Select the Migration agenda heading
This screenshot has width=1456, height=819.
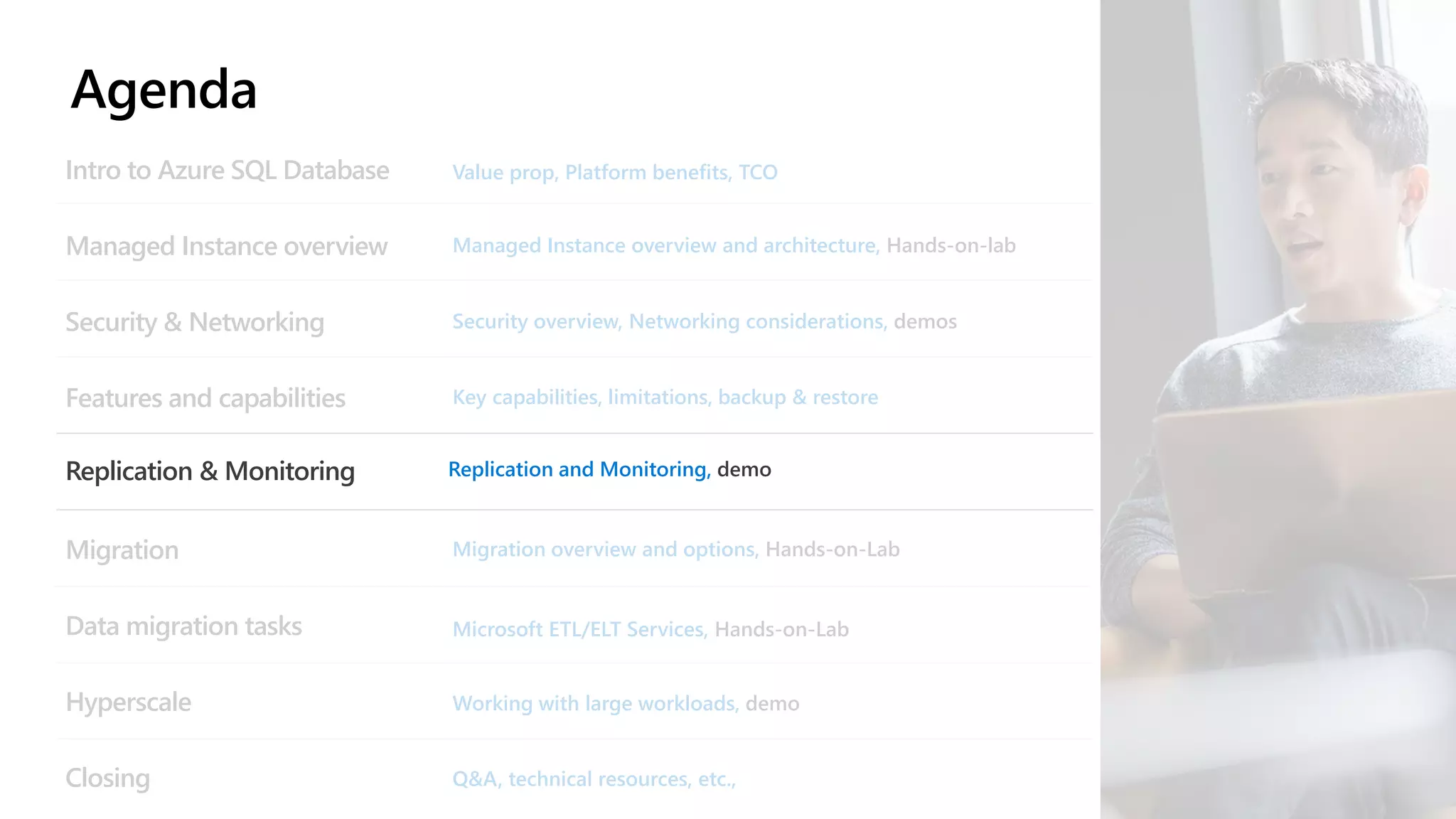122,551
